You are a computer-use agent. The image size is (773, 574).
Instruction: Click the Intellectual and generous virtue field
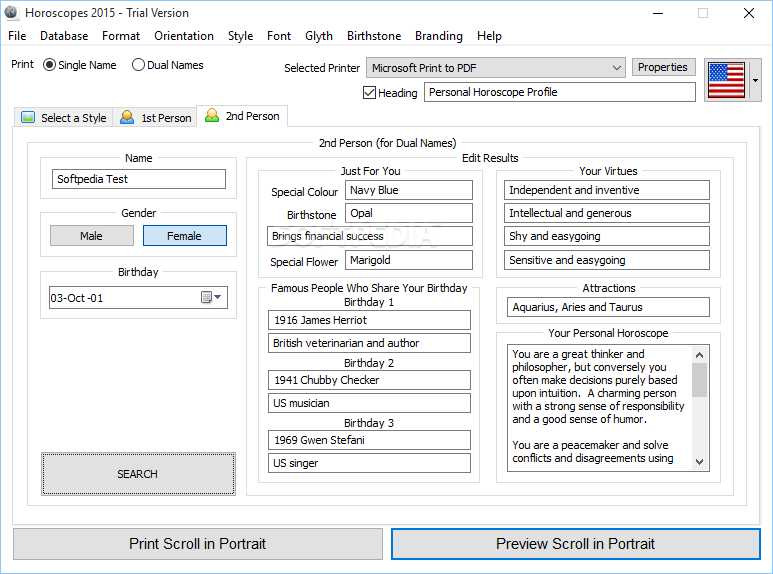pos(607,214)
